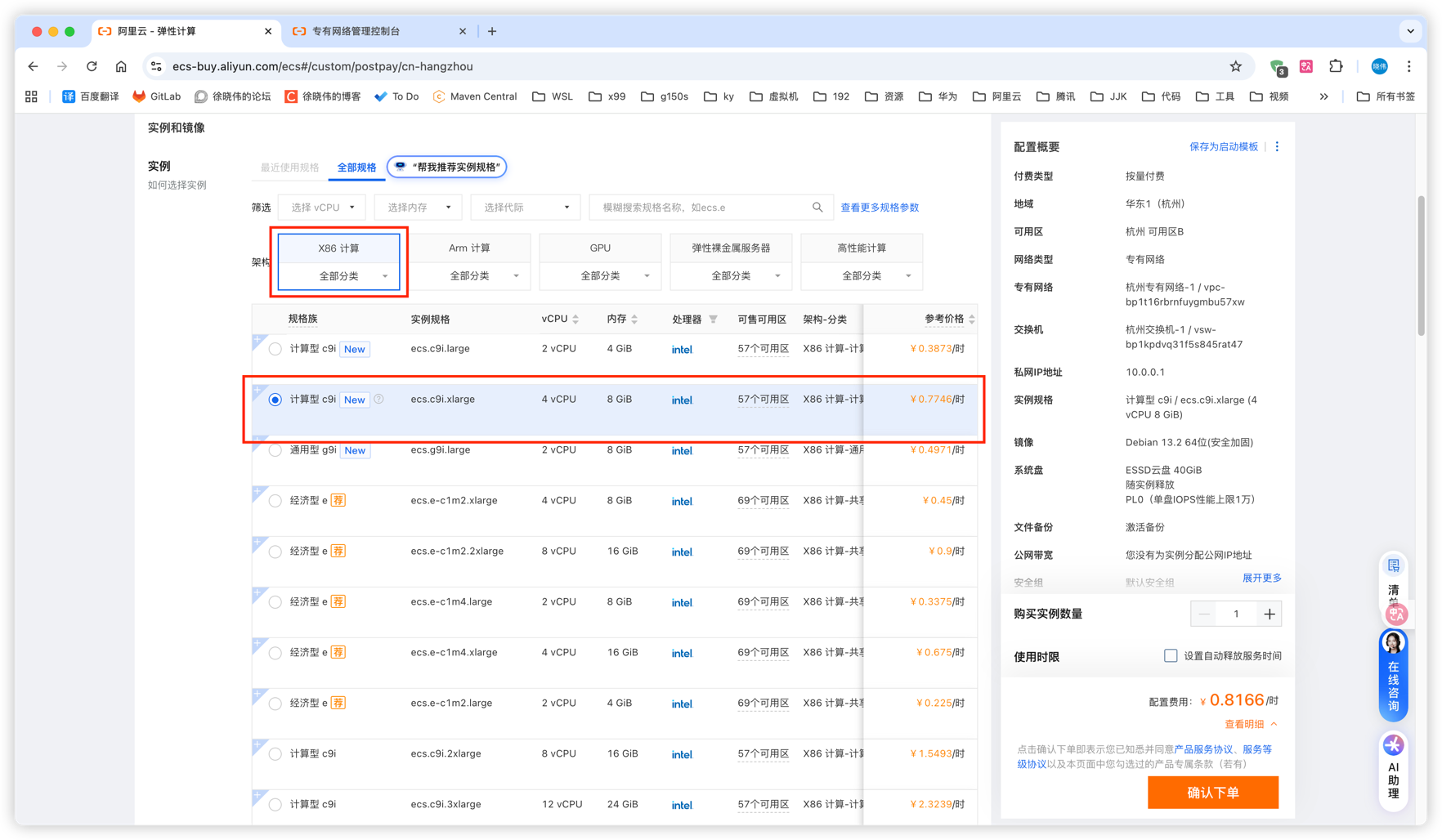Open the 选择内存 memory dropdown

418,208
